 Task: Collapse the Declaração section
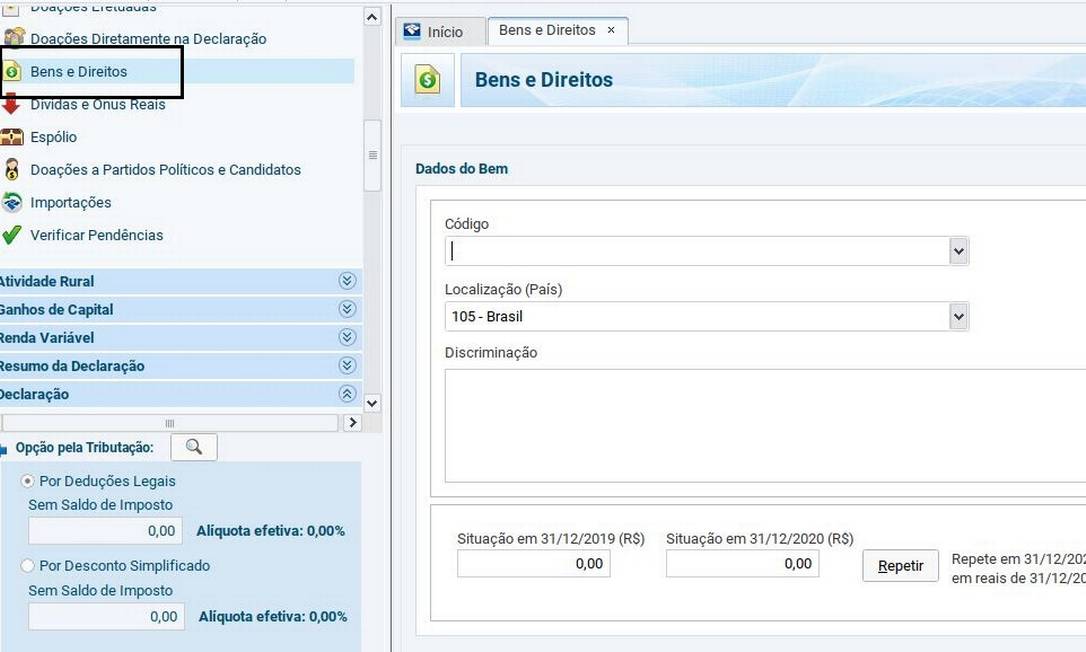pos(347,394)
